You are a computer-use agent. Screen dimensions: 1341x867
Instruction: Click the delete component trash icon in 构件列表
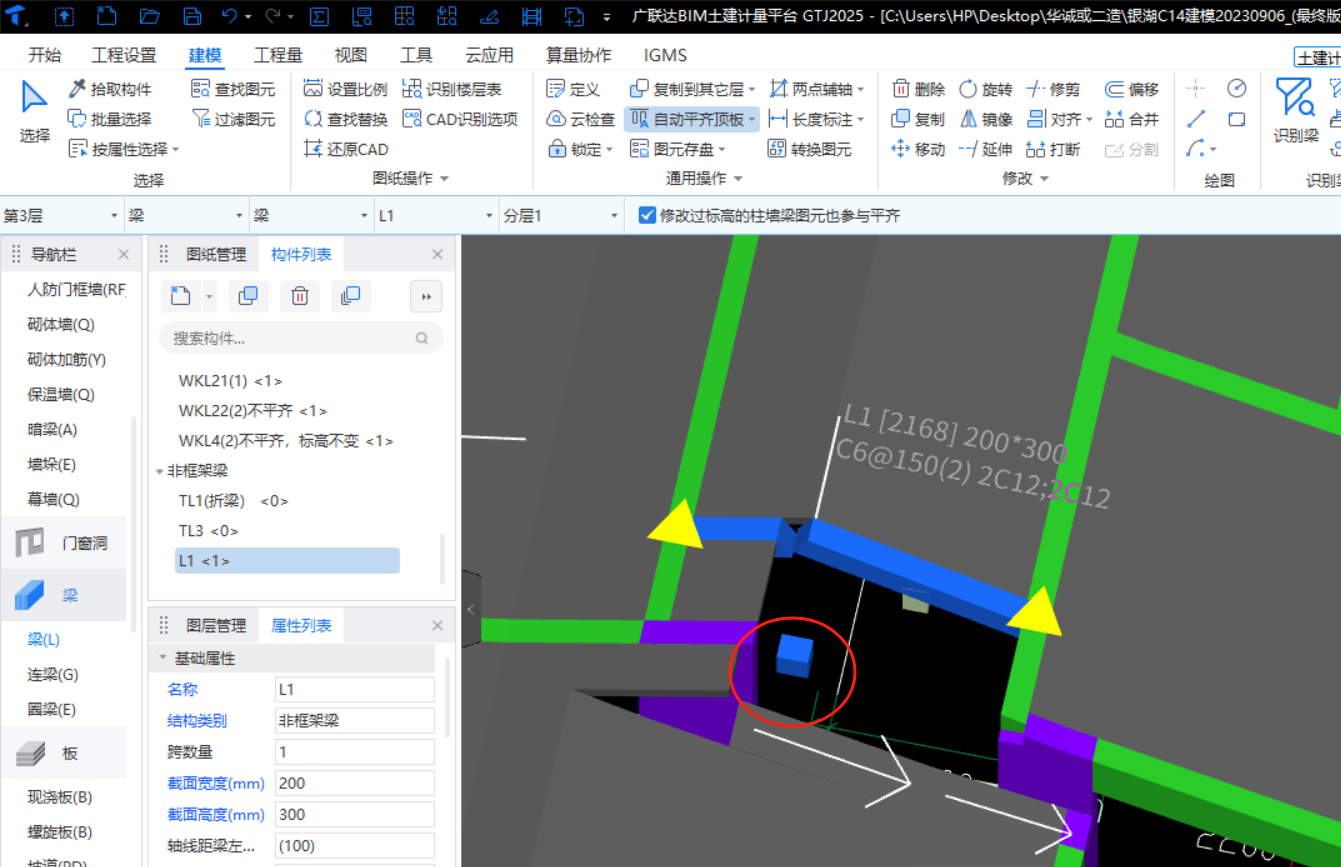coord(299,295)
